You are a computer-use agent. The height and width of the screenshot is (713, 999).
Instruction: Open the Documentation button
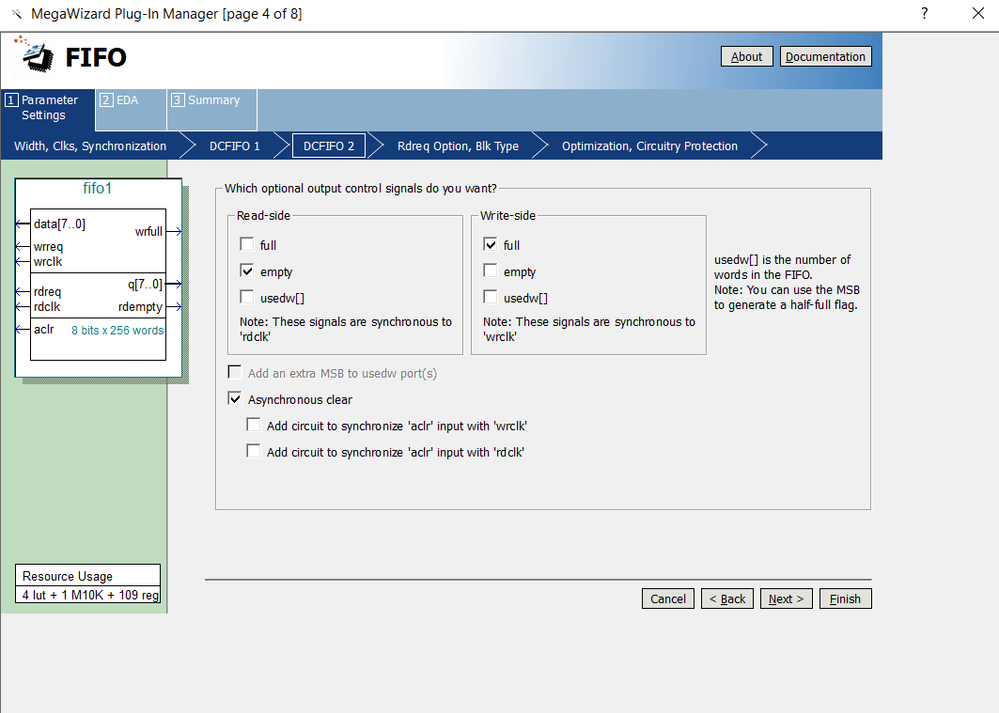825,57
